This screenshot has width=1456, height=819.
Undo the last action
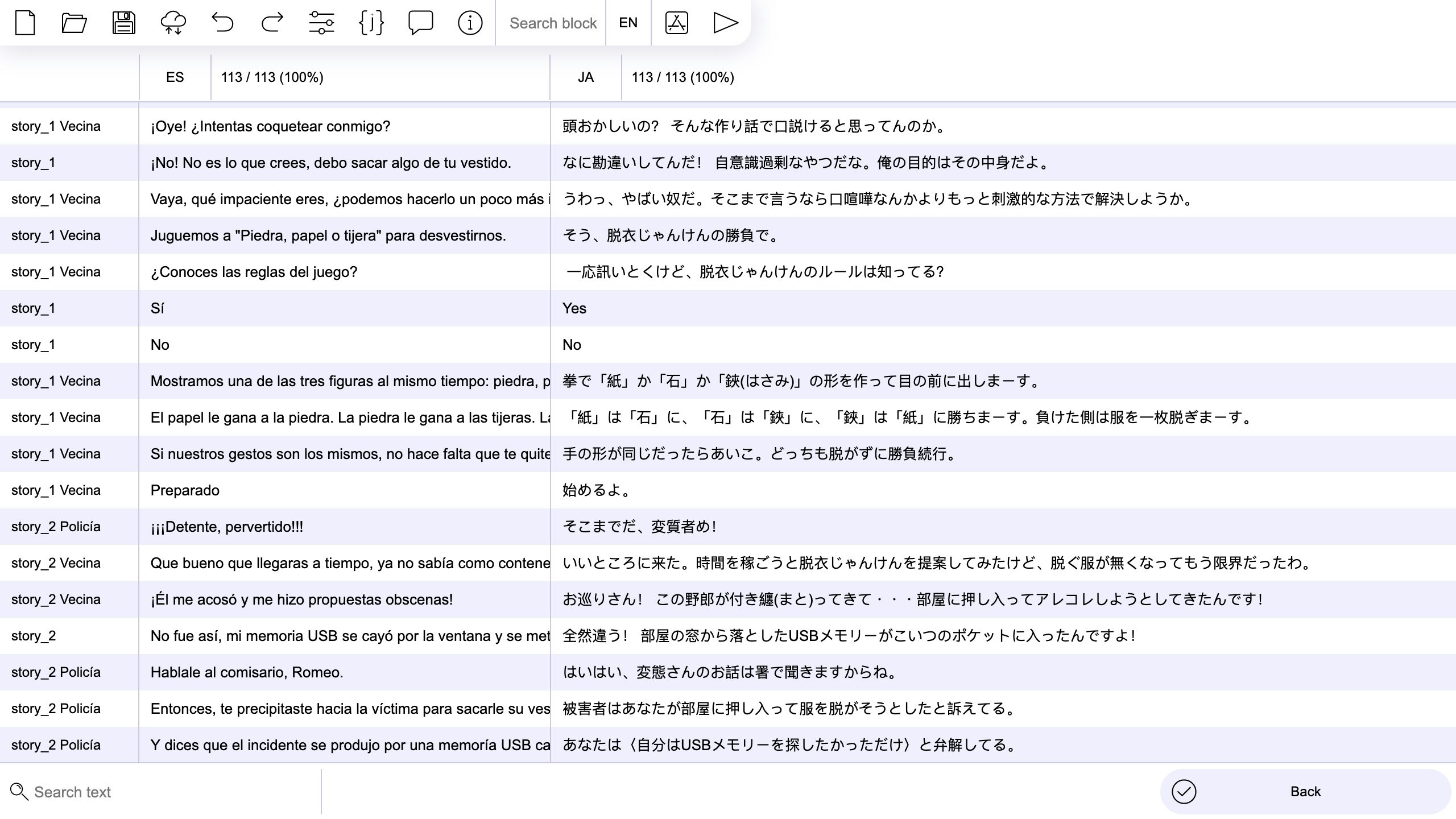222,23
